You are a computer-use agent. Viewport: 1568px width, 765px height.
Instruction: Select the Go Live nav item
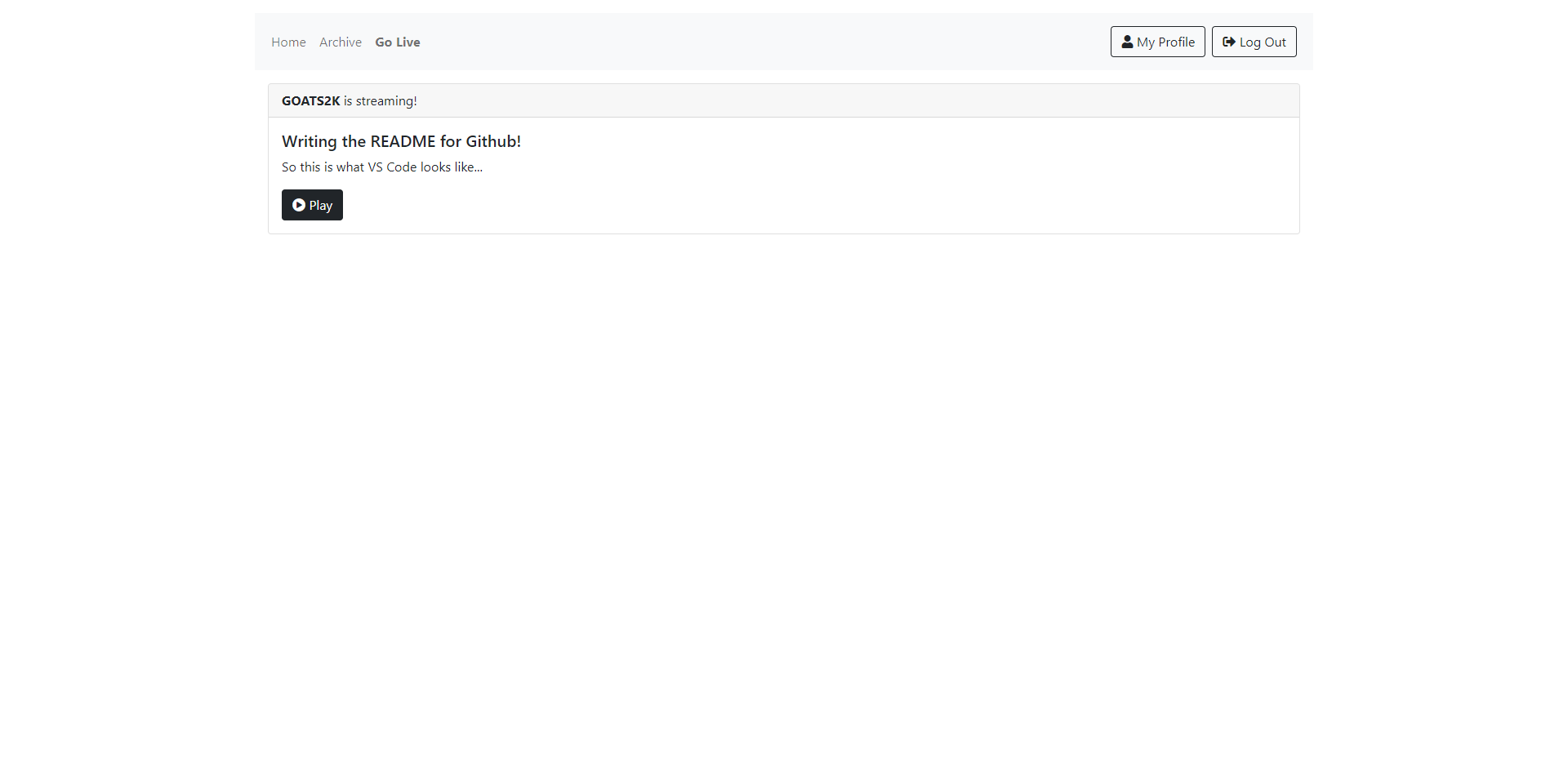[x=398, y=42]
